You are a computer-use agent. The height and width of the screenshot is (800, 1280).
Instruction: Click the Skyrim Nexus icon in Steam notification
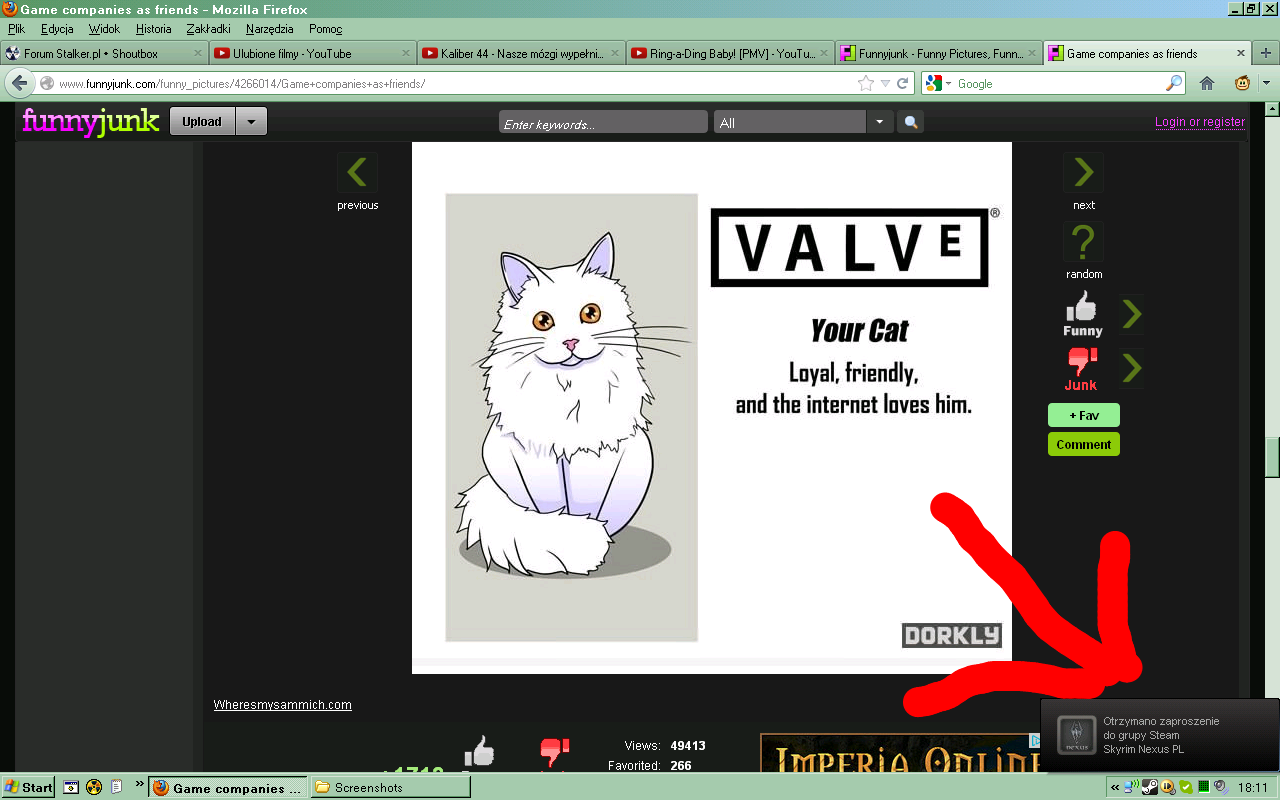pos(1077,735)
